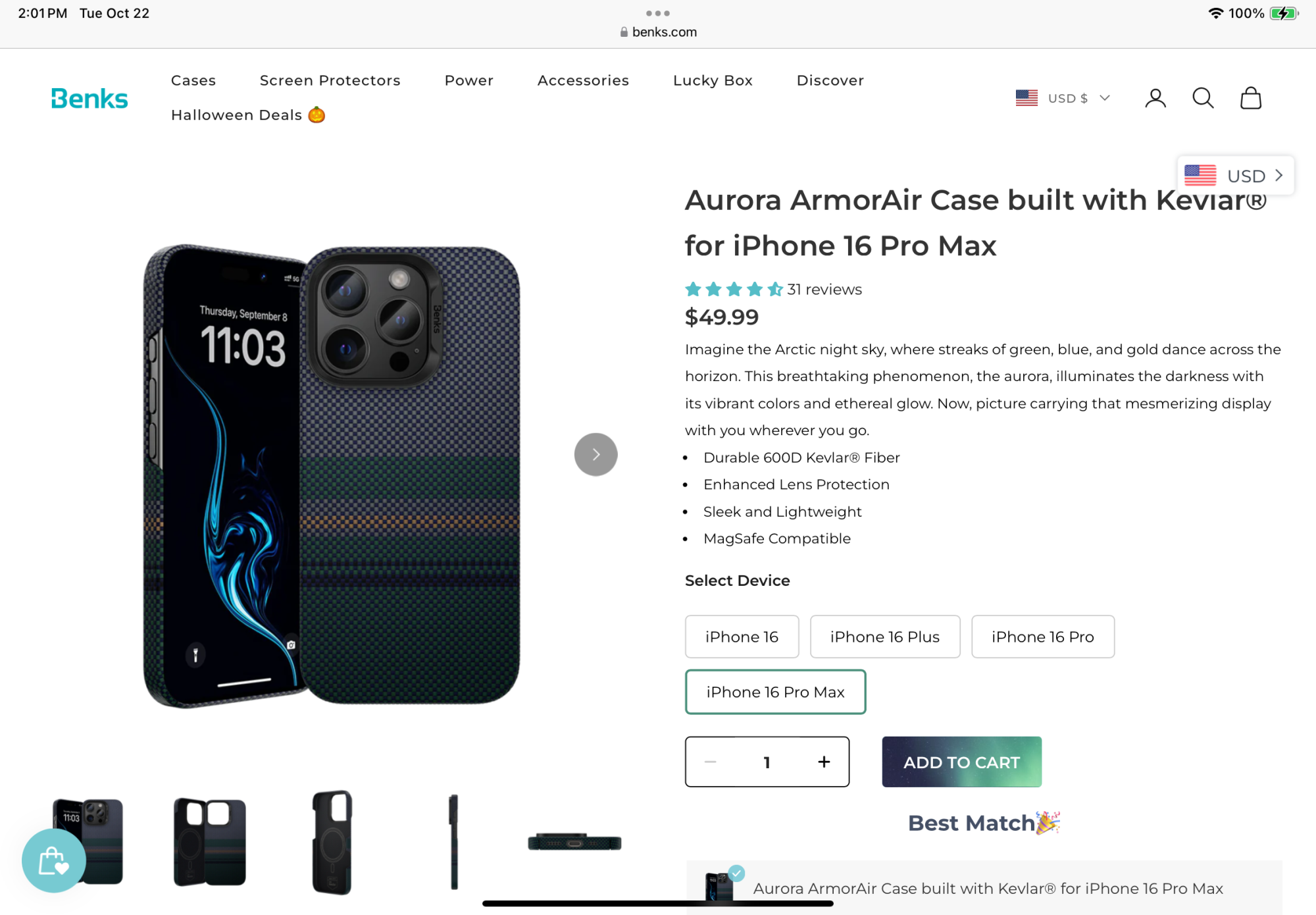Click the Benks logo
Screen dimensions: 1316x915
tap(89, 98)
